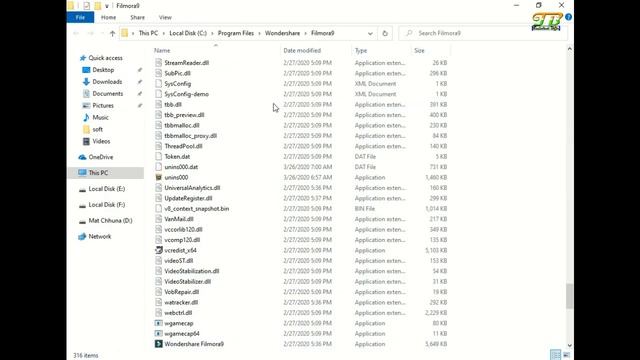The image size is (640, 360).
Task: Select the VobRepair.dll file icon
Action: [x=158, y=292]
